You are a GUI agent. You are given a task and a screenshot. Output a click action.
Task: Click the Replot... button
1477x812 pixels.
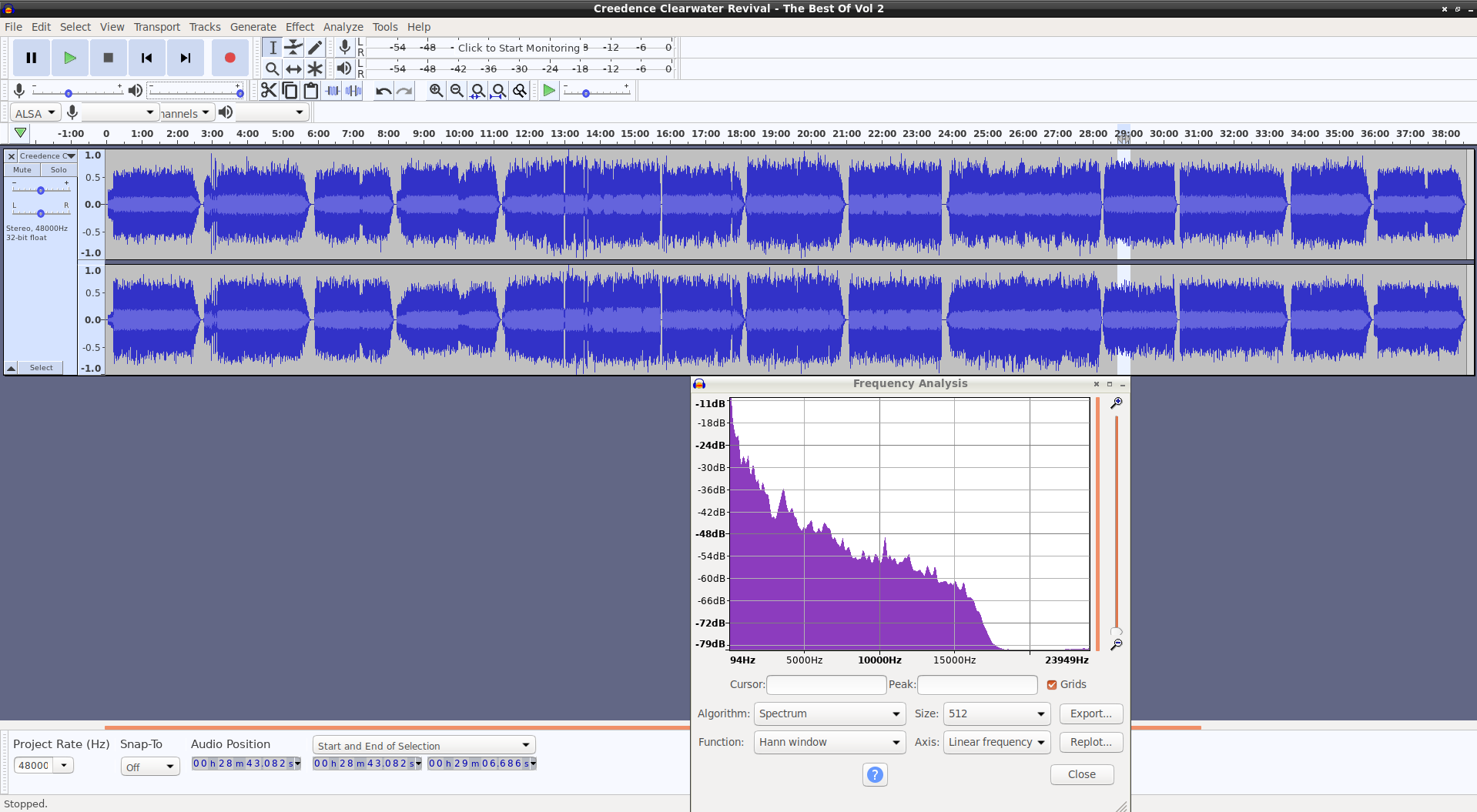[x=1091, y=742]
